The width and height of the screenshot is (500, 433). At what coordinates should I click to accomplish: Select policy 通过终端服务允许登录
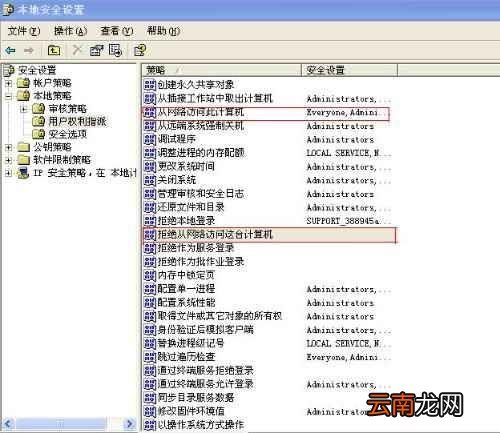point(205,384)
